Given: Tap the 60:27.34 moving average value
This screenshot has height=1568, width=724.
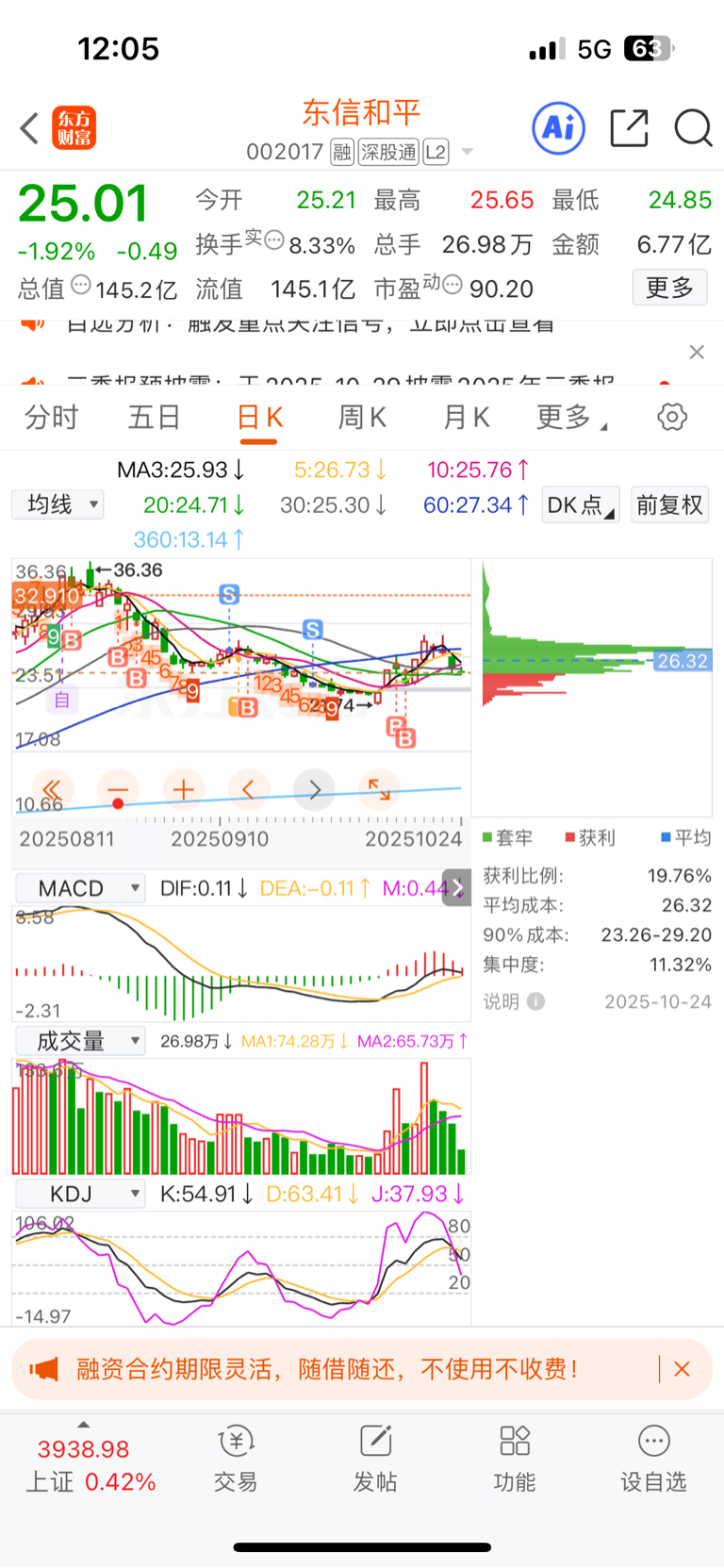Looking at the screenshot, I should click(477, 505).
